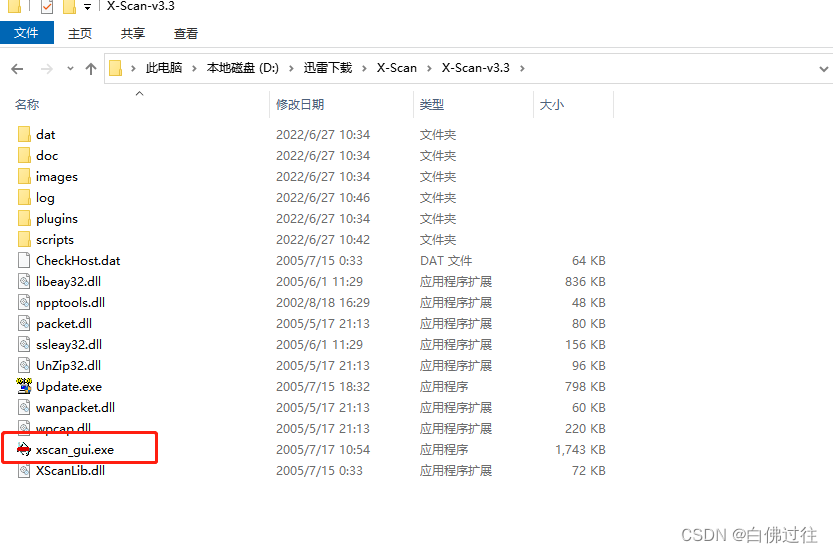Click 应用程序 type of Update.exe row
Image resolution: width=833 pixels, height=553 pixels.
pyautogui.click(x=444, y=387)
